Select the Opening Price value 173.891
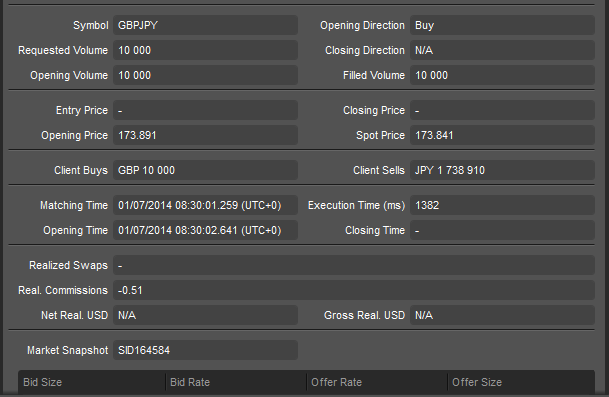The image size is (609, 397). click(x=205, y=135)
